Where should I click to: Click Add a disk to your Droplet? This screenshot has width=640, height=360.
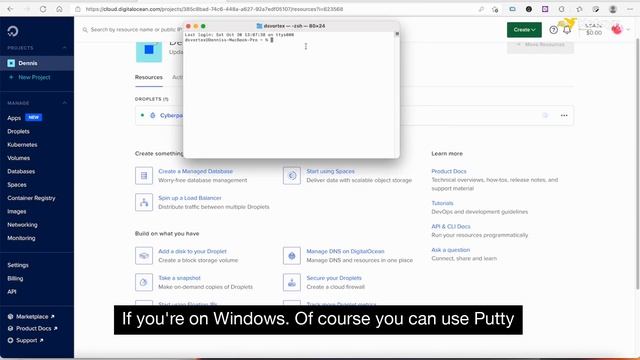tap(192, 251)
